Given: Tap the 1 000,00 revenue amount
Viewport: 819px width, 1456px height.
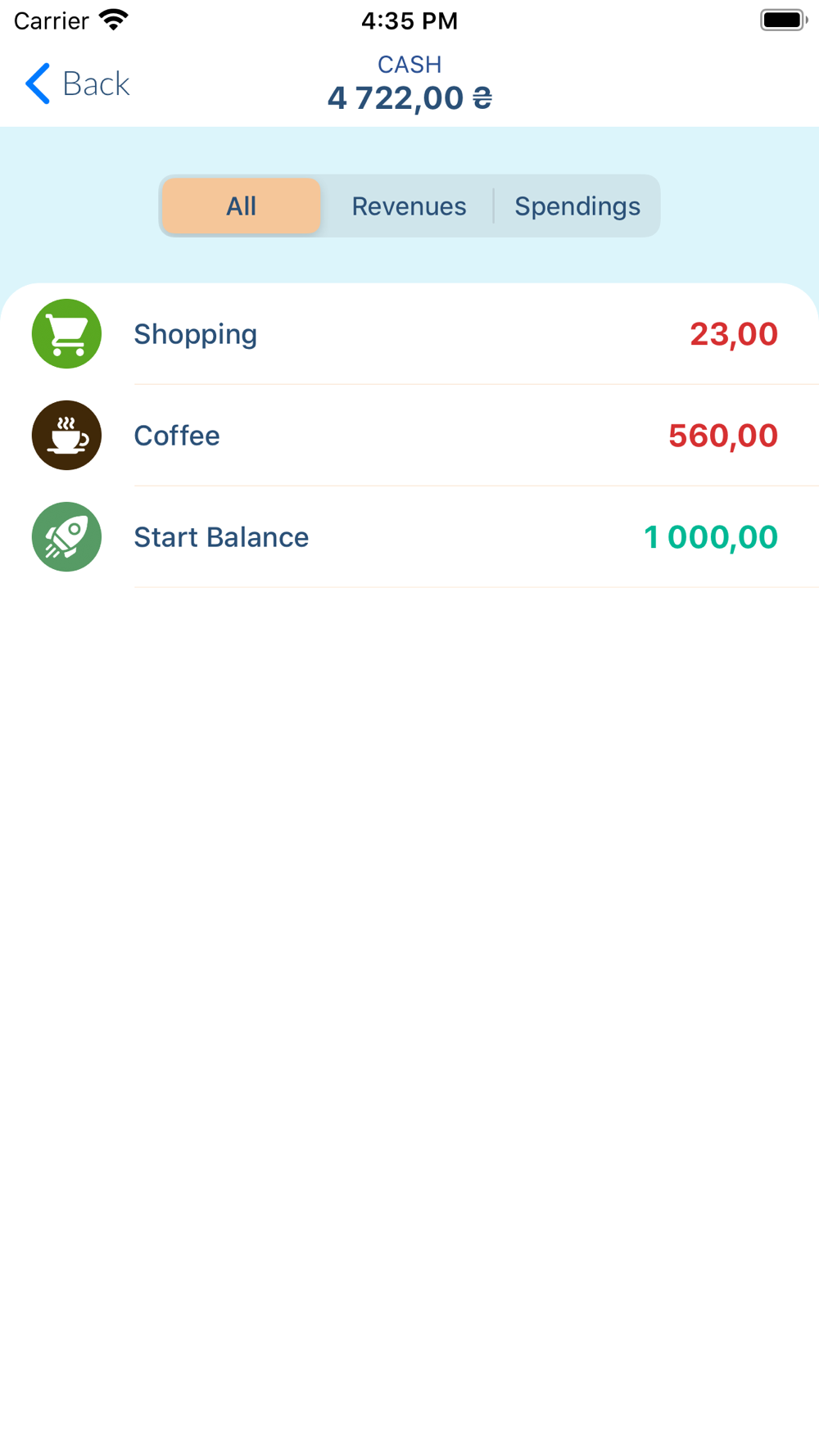Looking at the screenshot, I should pos(710,537).
